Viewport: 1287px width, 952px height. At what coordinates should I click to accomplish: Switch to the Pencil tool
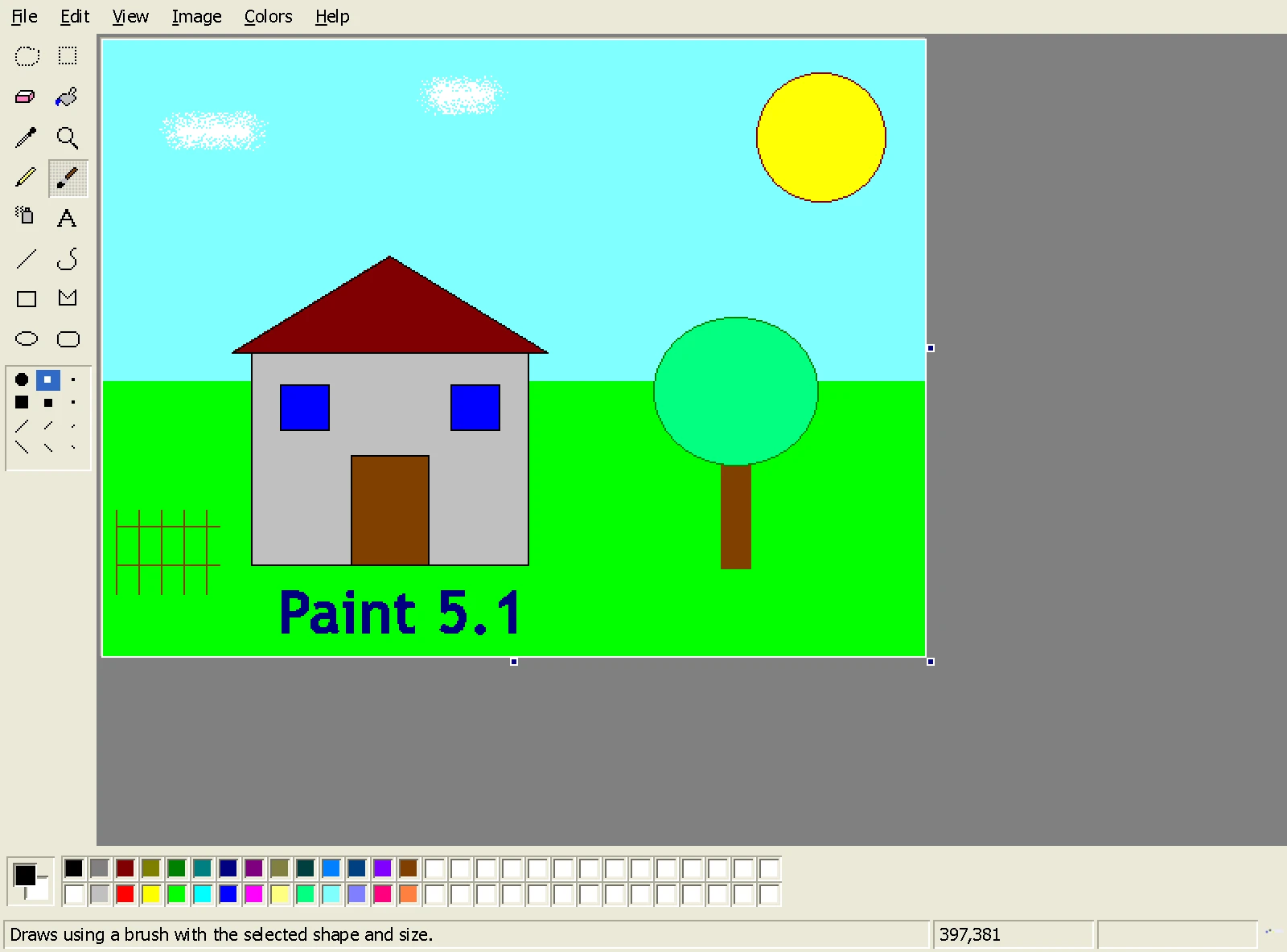[27, 178]
